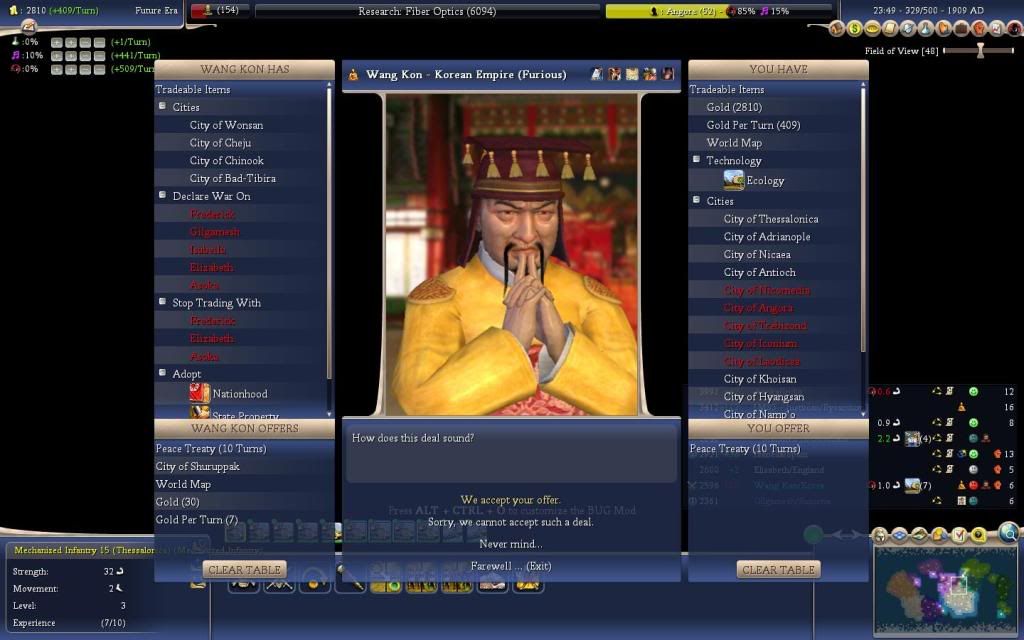The width and height of the screenshot is (1024, 640).
Task: Open the Info Screen chart icon
Action: (x=996, y=29)
